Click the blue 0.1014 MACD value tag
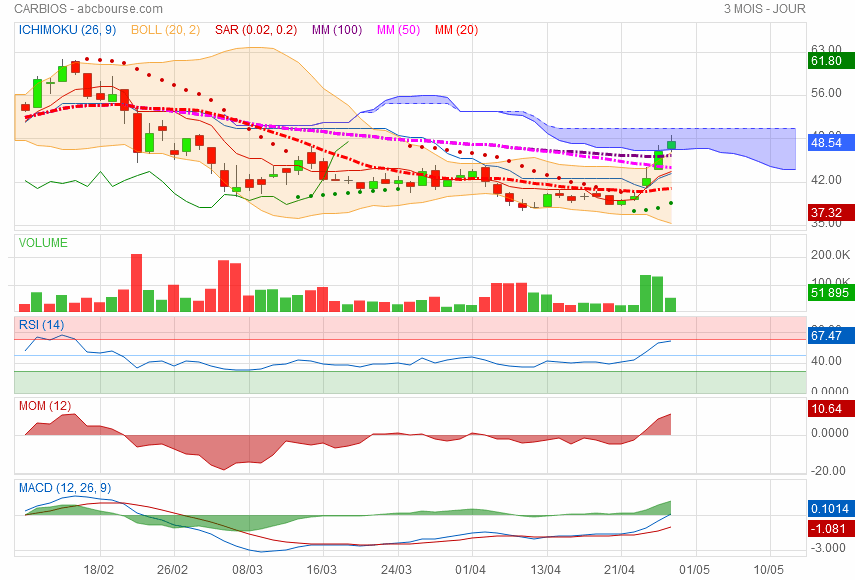The image size is (855, 580). [831, 509]
